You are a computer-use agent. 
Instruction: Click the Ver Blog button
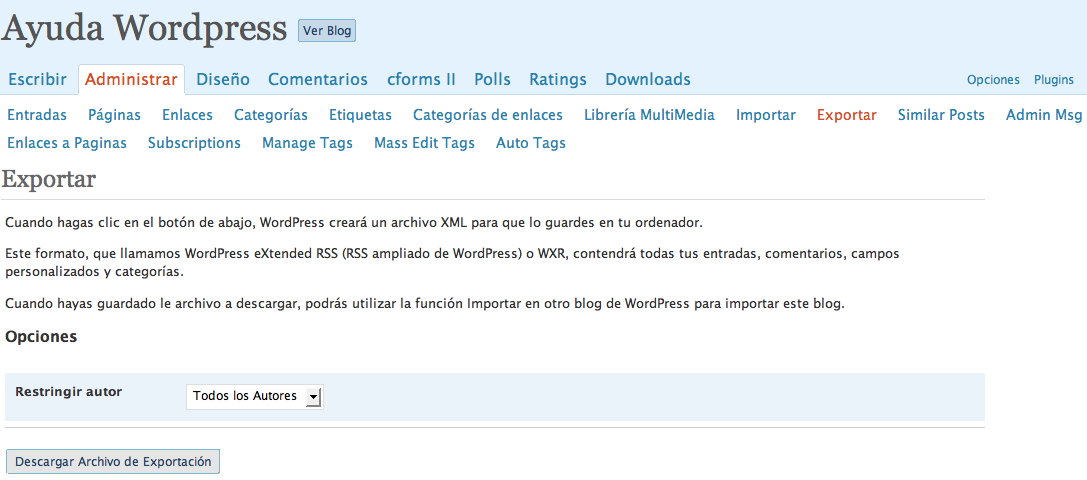tap(327, 31)
